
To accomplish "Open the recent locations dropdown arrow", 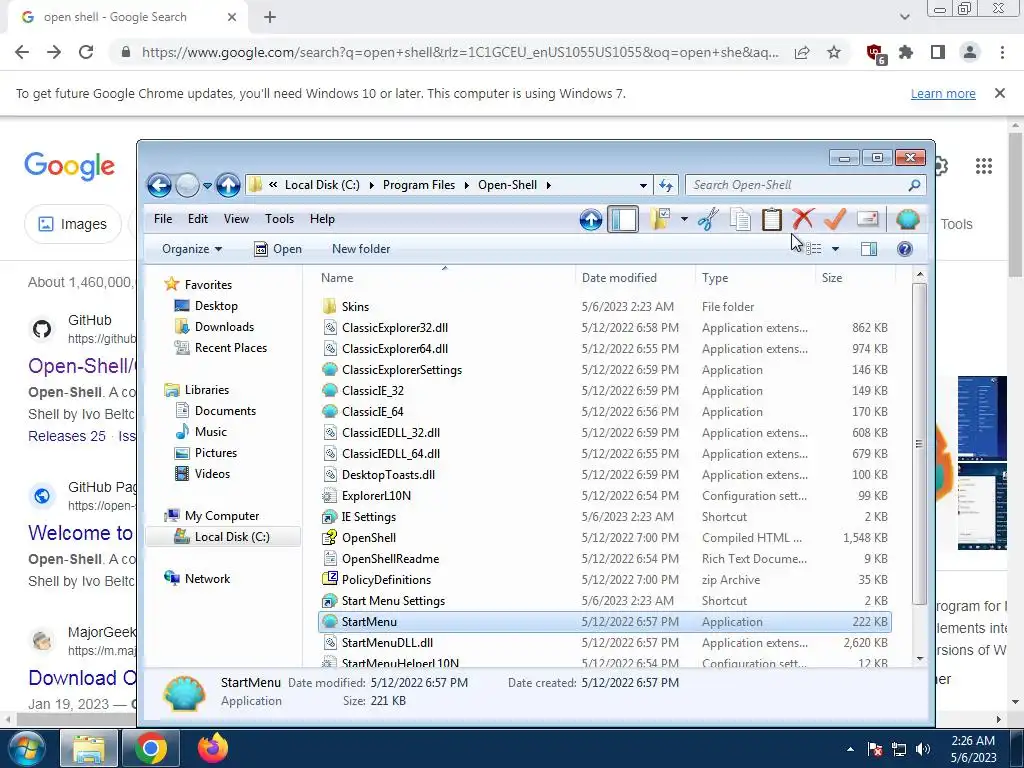I will [207, 185].
